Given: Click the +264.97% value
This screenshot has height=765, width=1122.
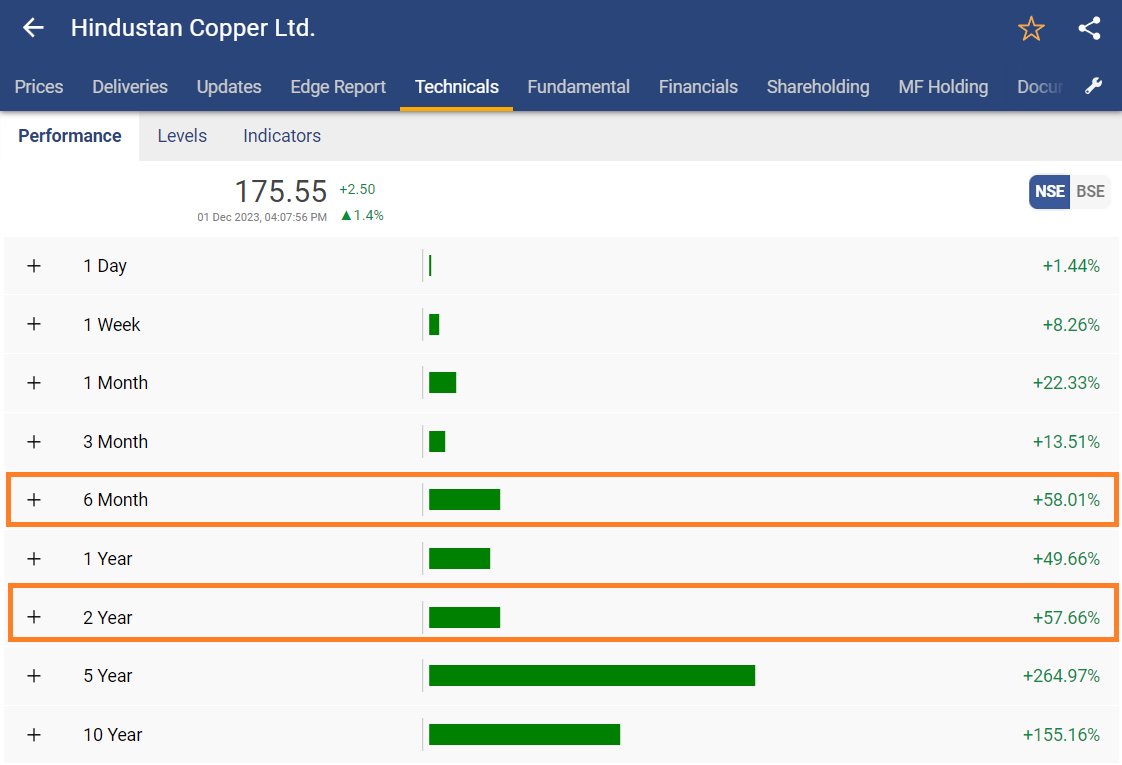Looking at the screenshot, I should [x=1061, y=676].
